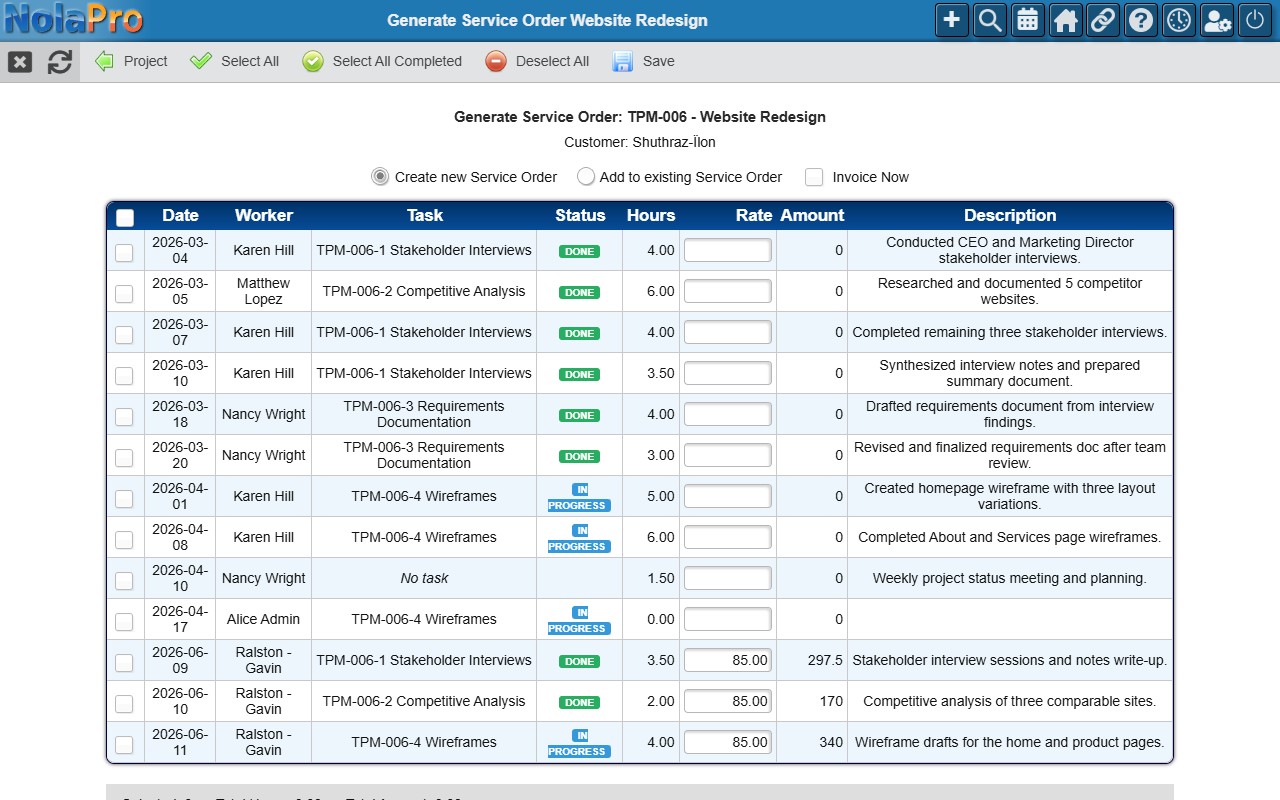Check the 2026-03-07 Karen Hill row
This screenshot has height=800, width=1280.
[x=124, y=335]
